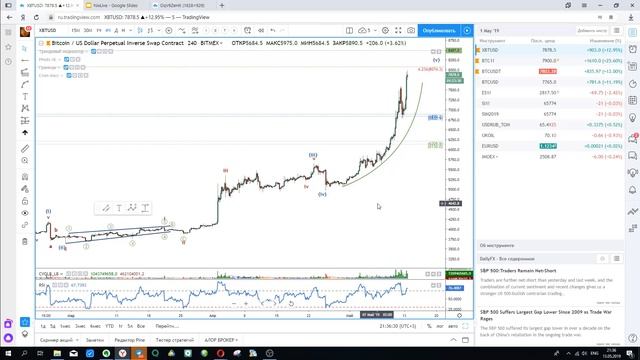Open the chart layout selector icon
The image size is (640, 360).
(349, 31)
